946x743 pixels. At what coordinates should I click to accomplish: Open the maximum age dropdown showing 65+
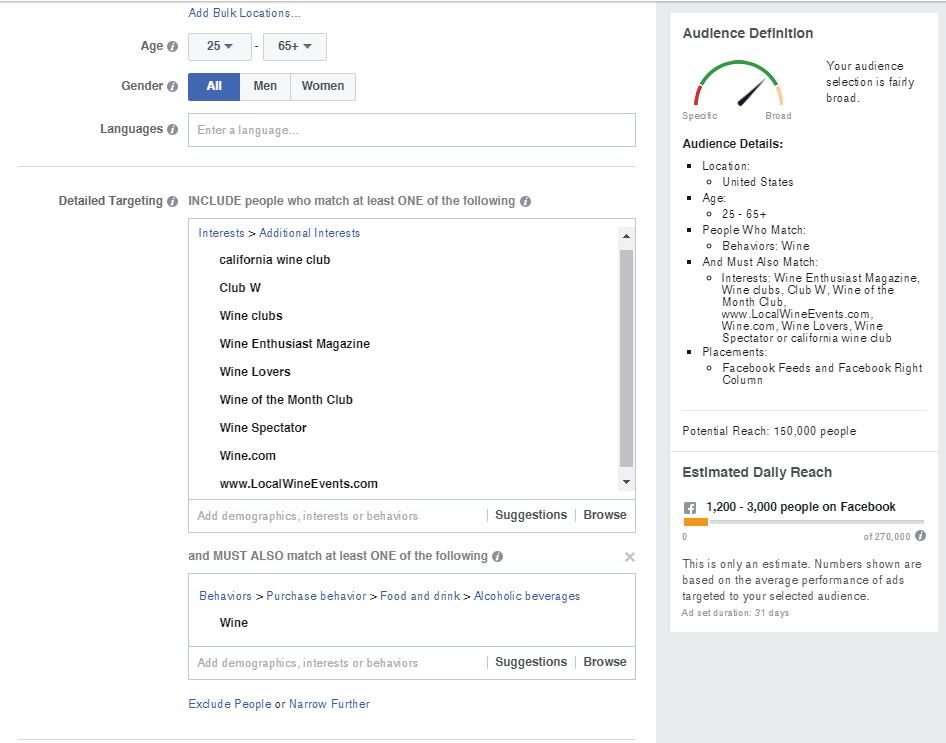pyautogui.click(x=294, y=46)
